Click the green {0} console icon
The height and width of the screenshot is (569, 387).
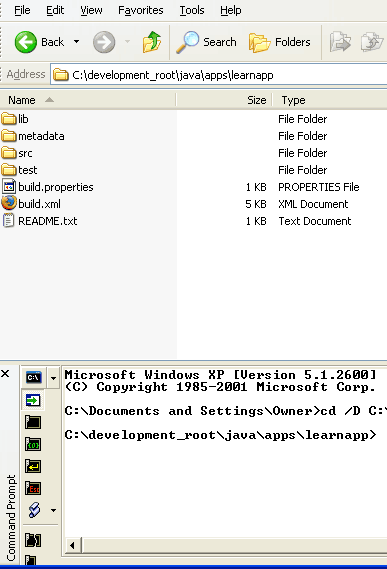tap(33, 444)
